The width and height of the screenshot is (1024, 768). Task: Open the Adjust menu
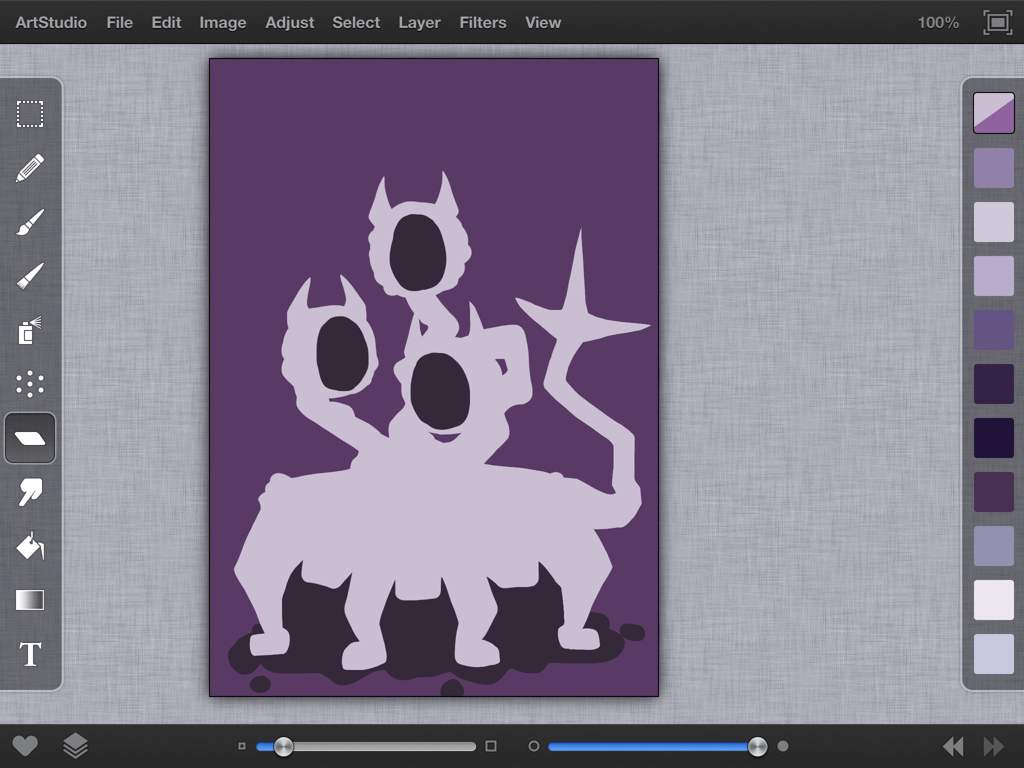[x=289, y=22]
